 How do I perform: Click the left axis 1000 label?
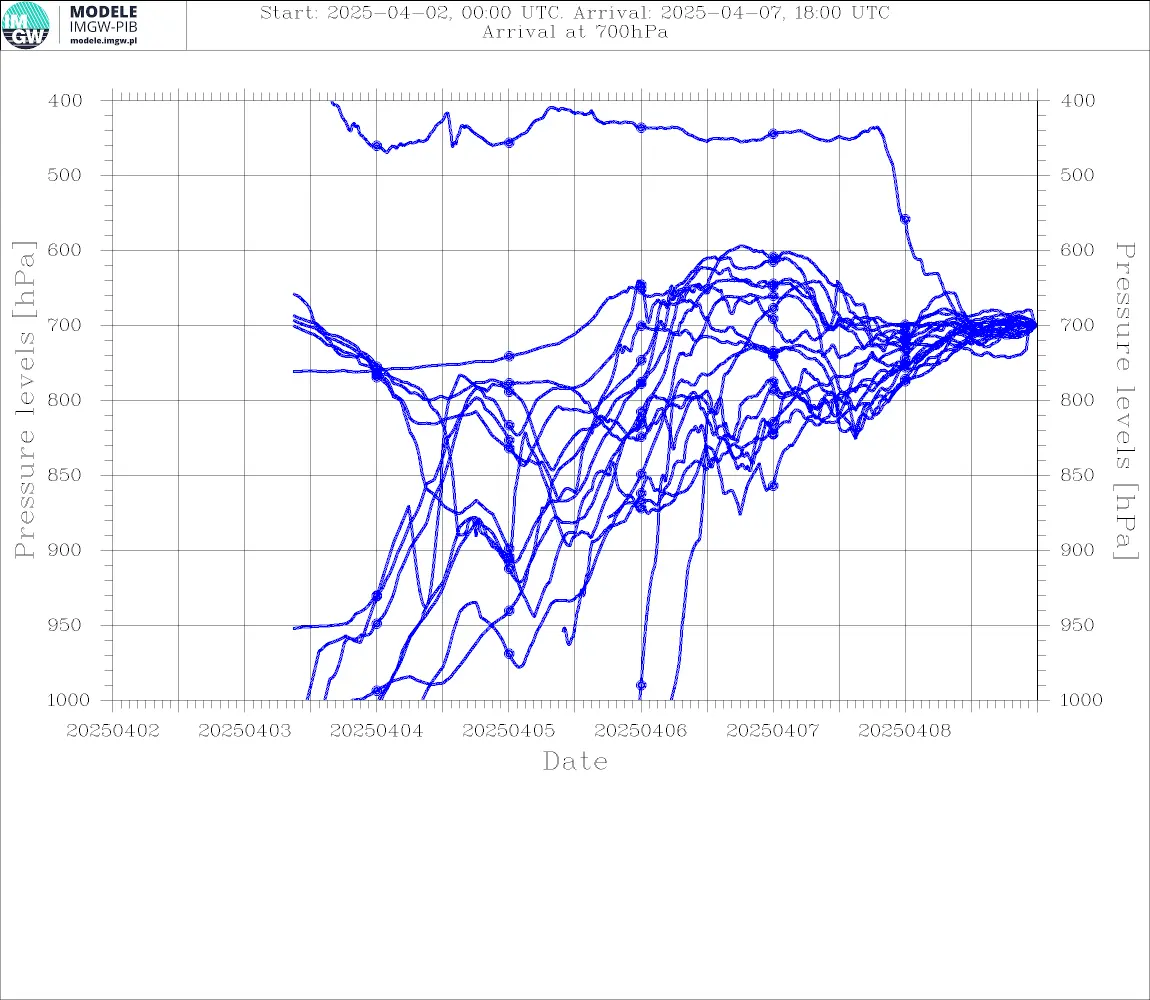(68, 700)
